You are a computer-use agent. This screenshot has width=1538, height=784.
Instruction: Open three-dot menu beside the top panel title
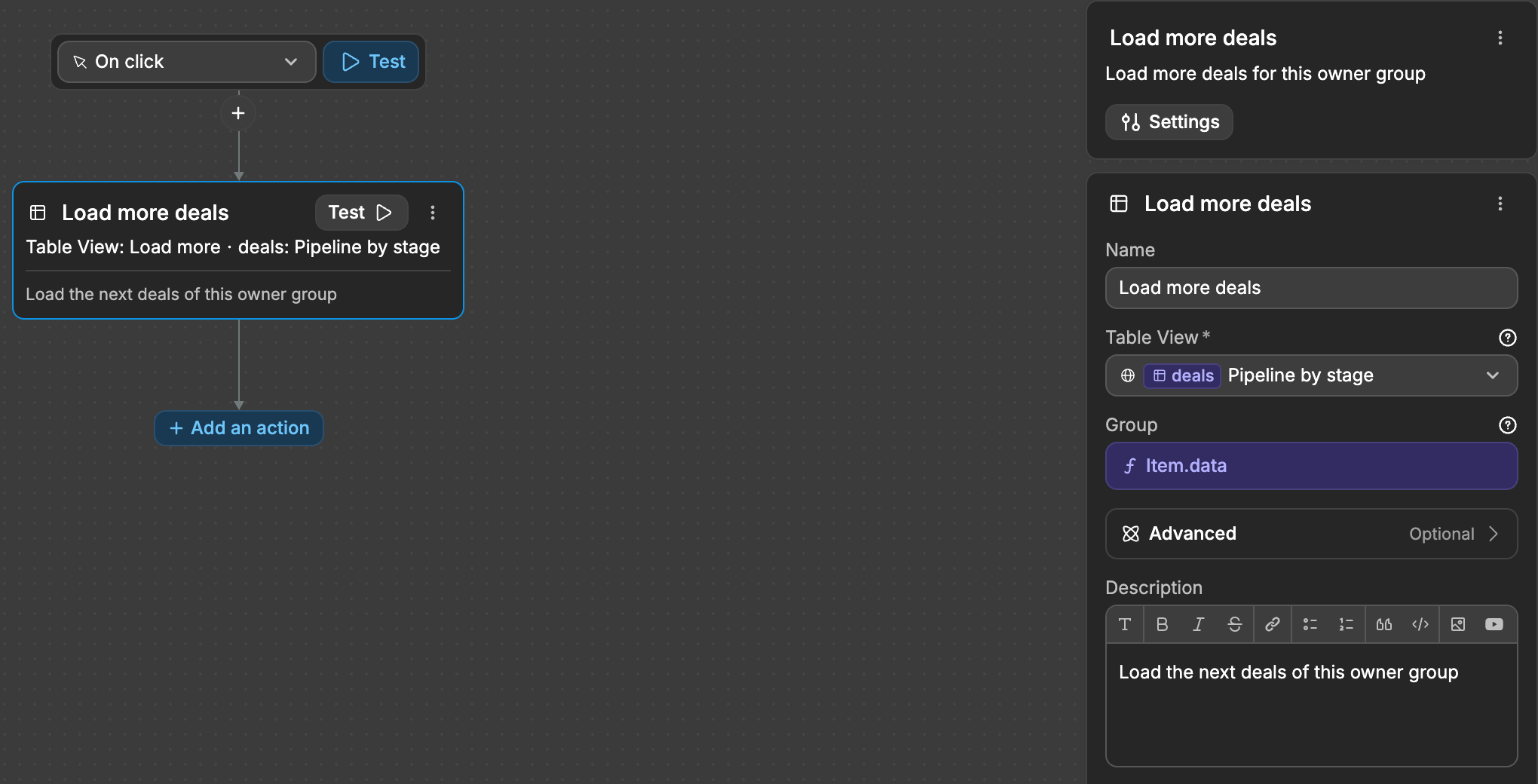pos(1500,38)
